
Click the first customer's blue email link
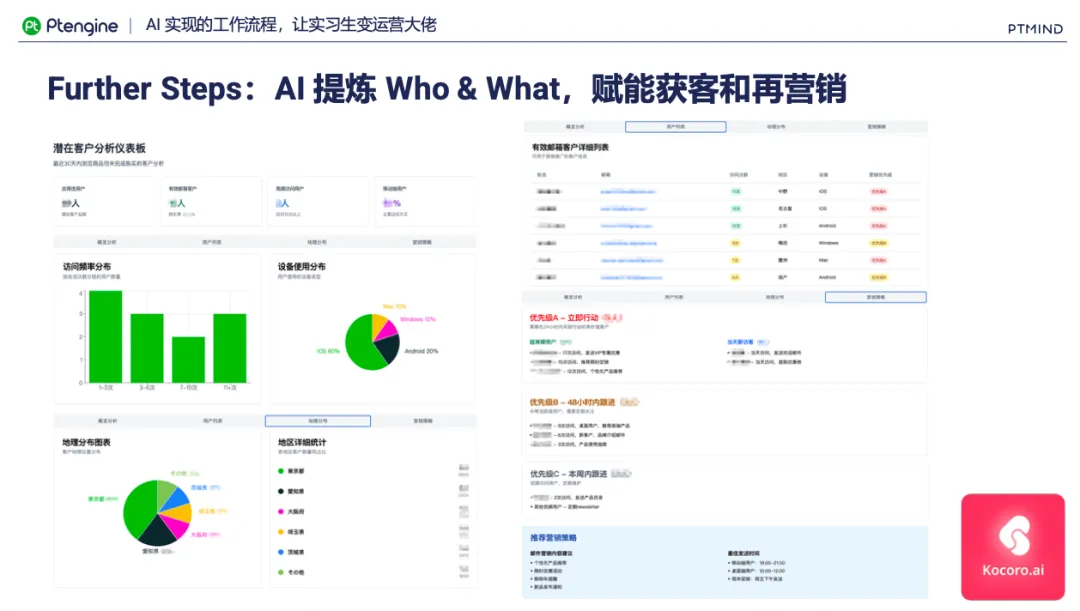coord(630,190)
